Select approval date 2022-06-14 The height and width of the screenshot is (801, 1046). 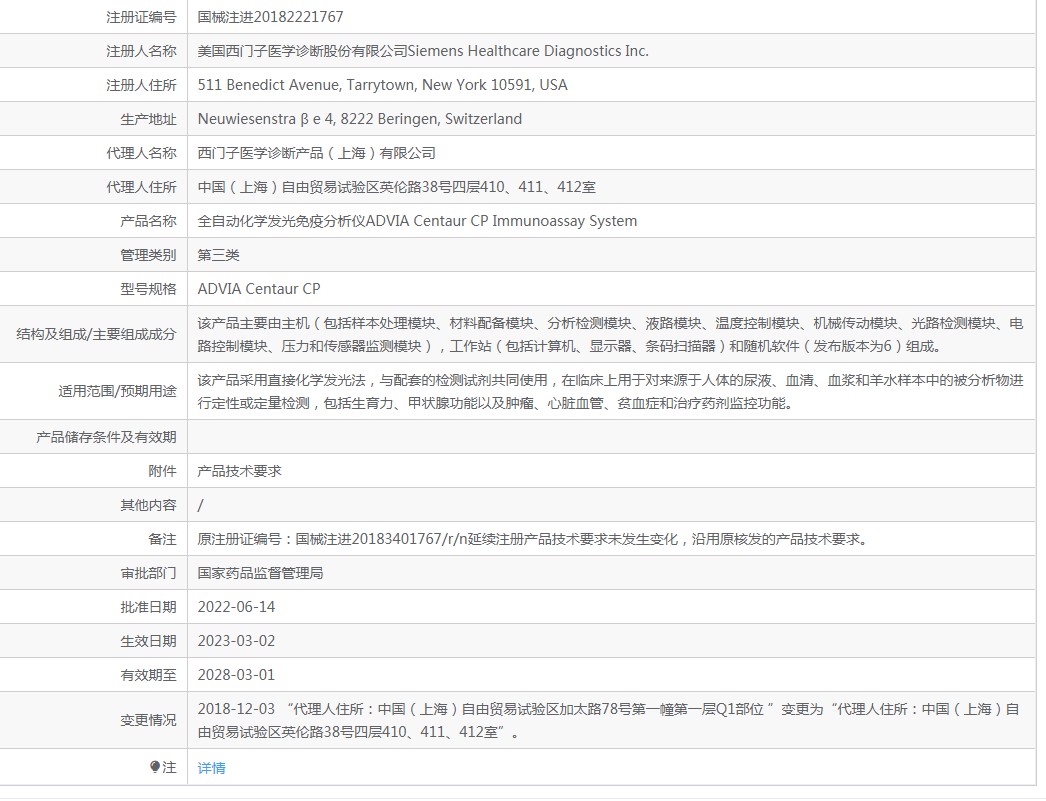[236, 608]
